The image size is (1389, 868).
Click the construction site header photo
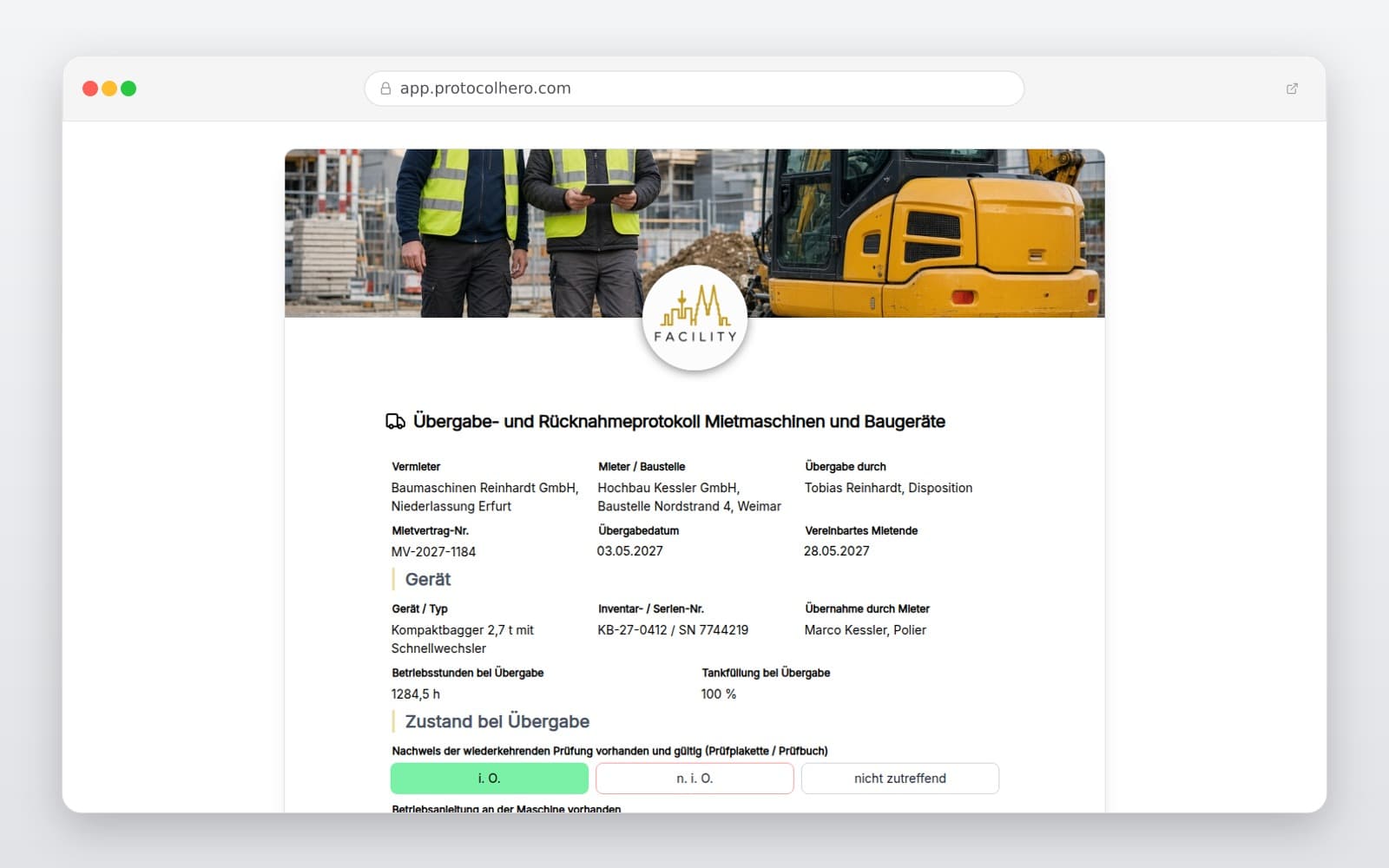[x=694, y=233]
